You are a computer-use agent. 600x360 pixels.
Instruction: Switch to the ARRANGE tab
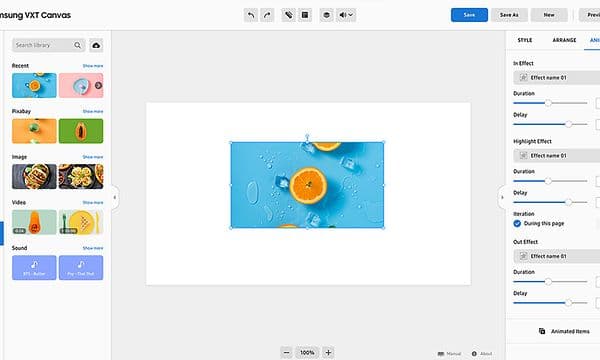(564, 40)
